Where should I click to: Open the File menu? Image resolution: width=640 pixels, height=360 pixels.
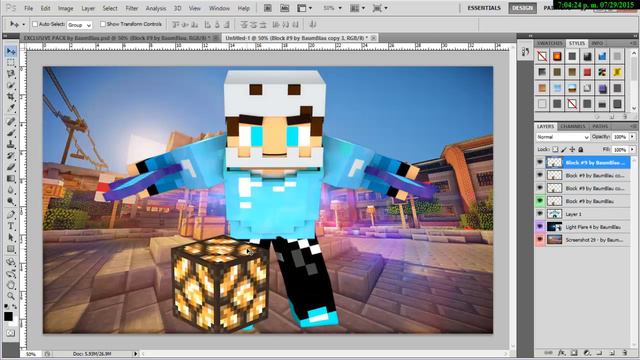pyautogui.click(x=29, y=8)
